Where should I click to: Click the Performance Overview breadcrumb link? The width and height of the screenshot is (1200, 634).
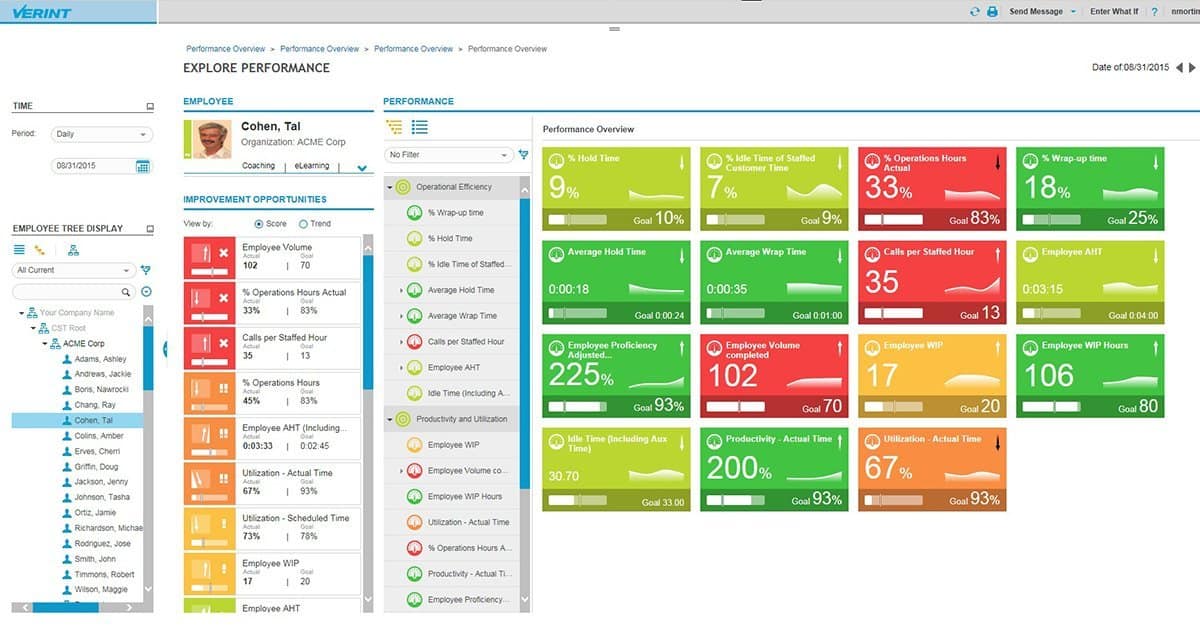click(225, 48)
